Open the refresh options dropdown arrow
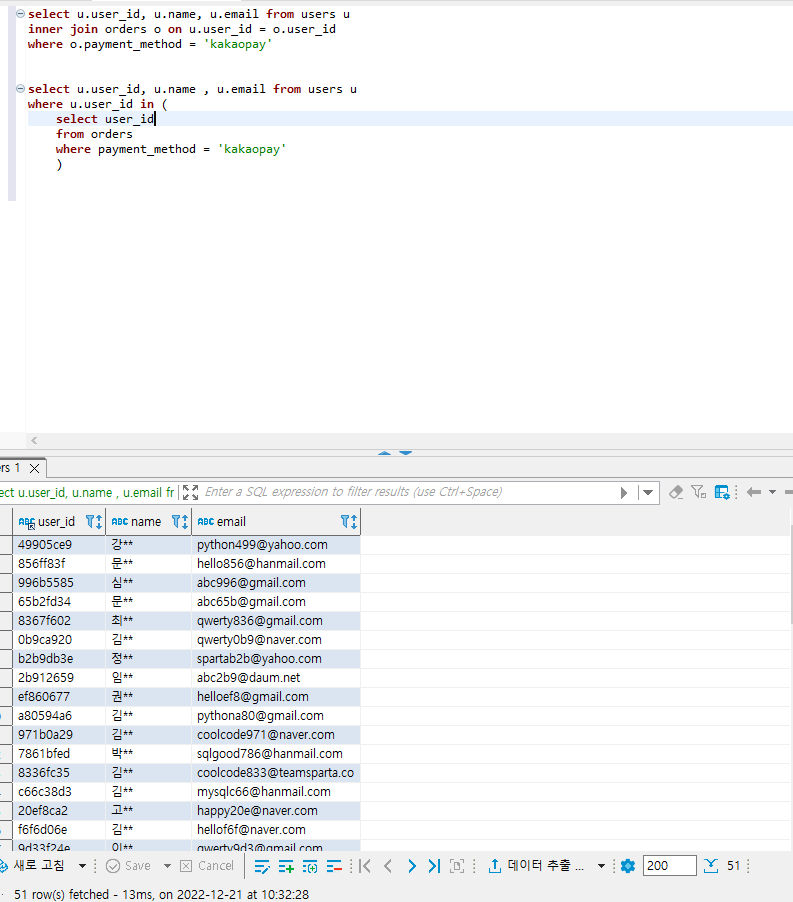Viewport: 793px width, 902px height. pyautogui.click(x=82, y=866)
